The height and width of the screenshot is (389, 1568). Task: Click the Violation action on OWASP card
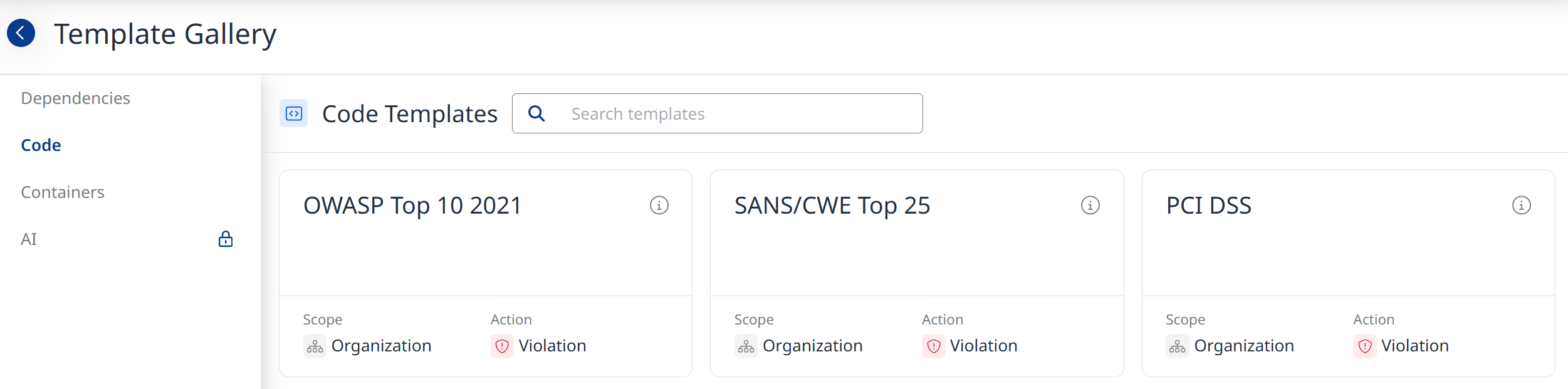coord(551,346)
